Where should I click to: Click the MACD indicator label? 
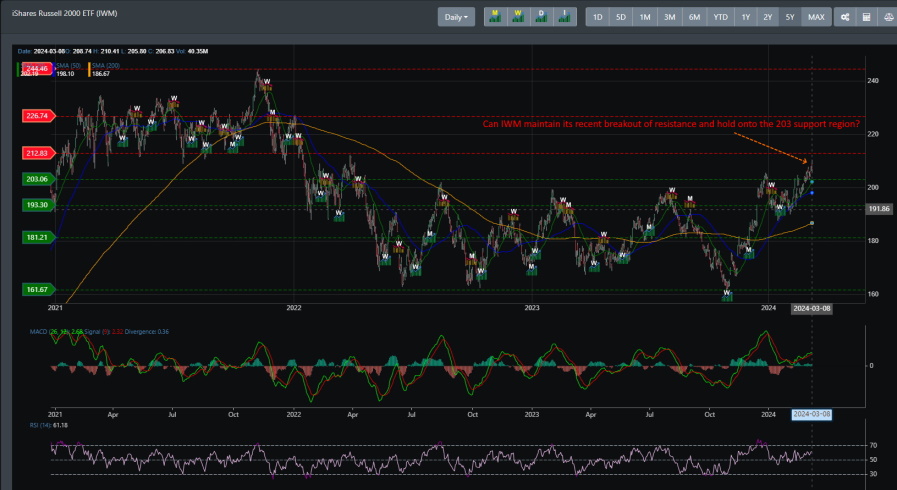tap(99, 332)
